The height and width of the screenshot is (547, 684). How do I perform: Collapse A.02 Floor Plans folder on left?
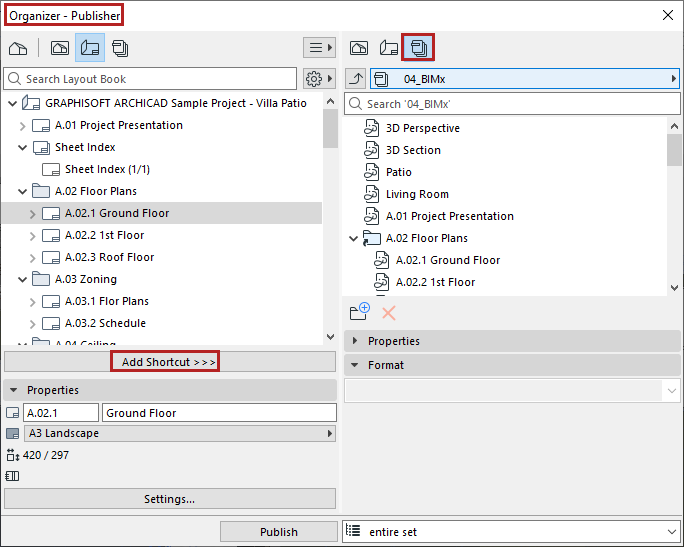click(23, 191)
